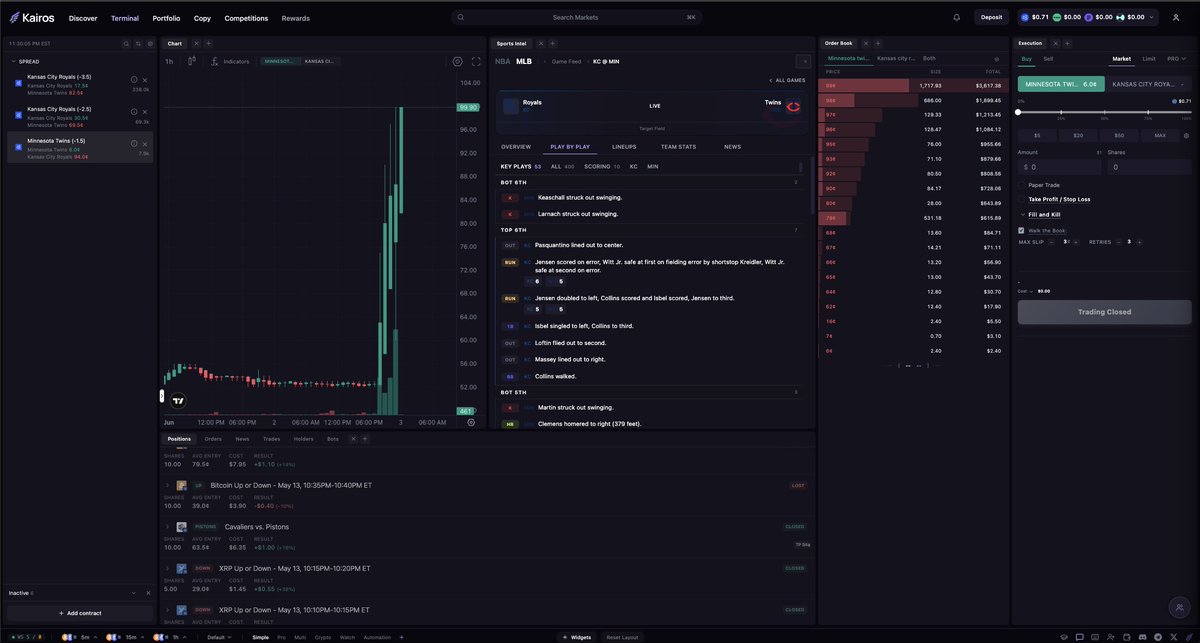Switch the feed league to NBA

pyautogui.click(x=502, y=61)
